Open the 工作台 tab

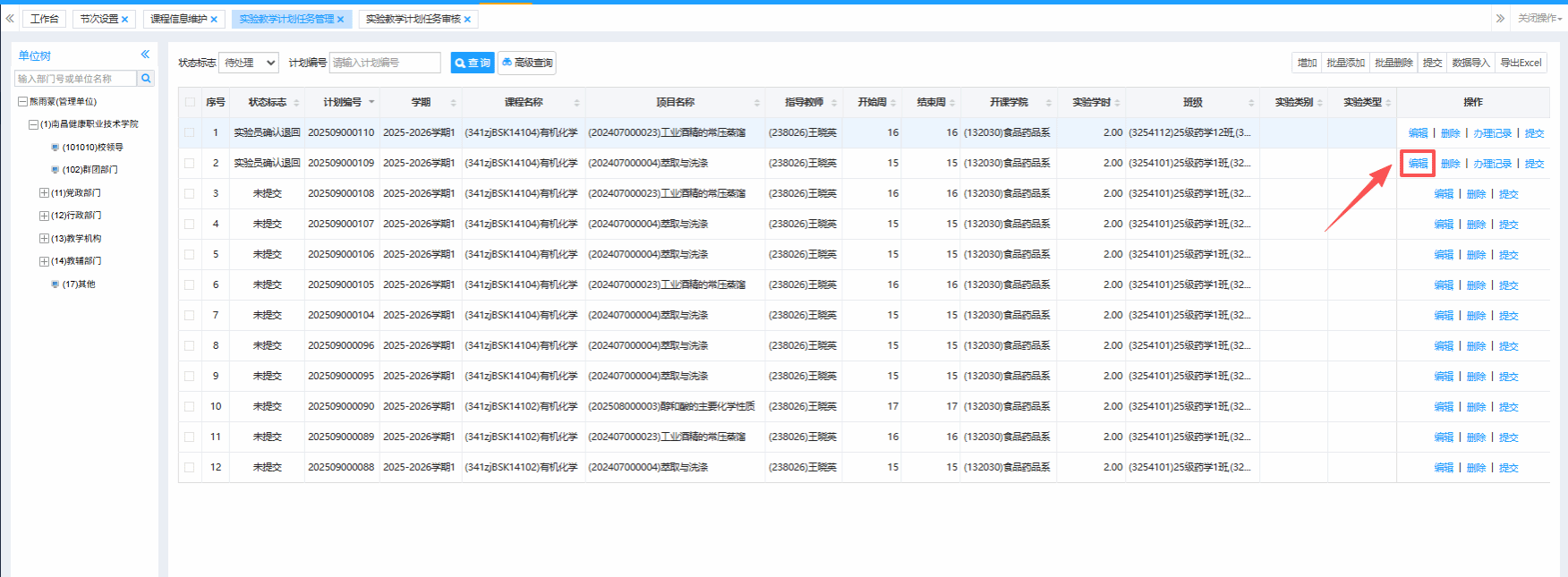click(44, 19)
